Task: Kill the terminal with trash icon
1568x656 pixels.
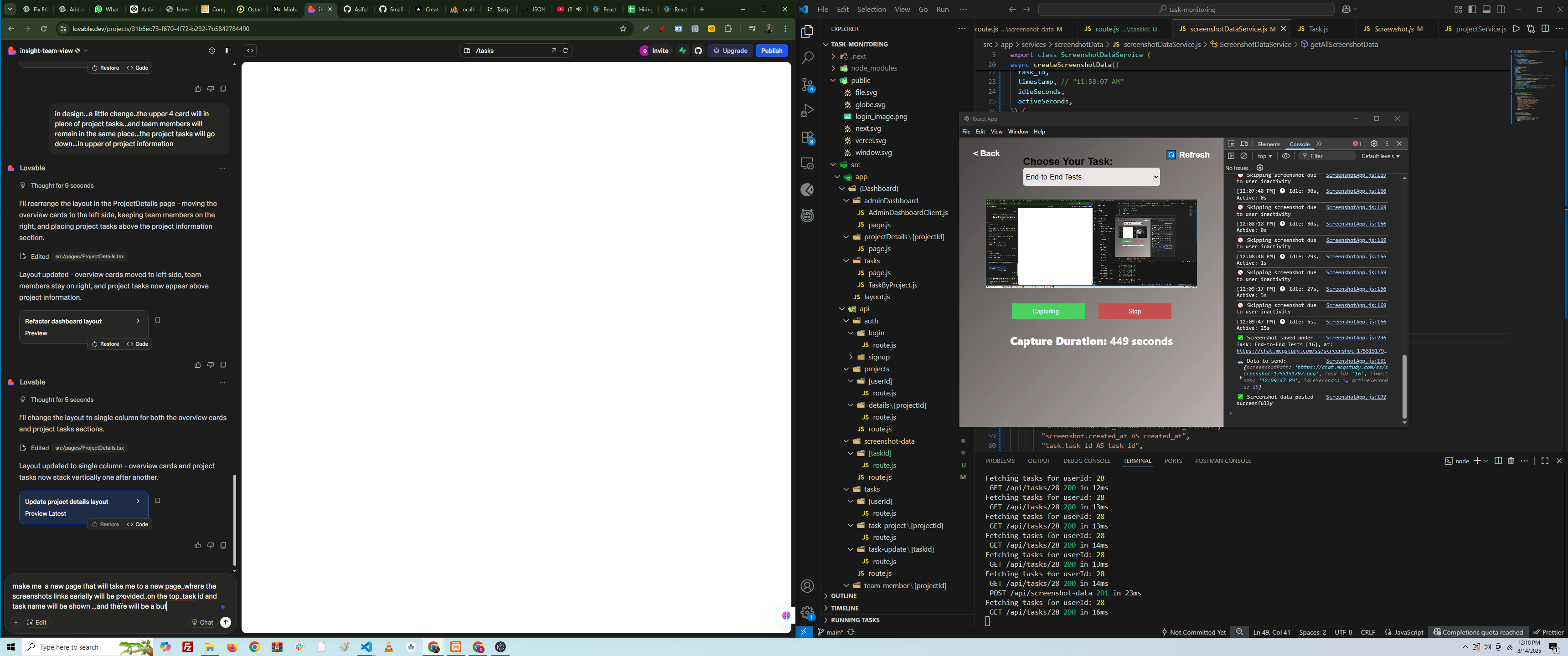Action: click(1511, 461)
